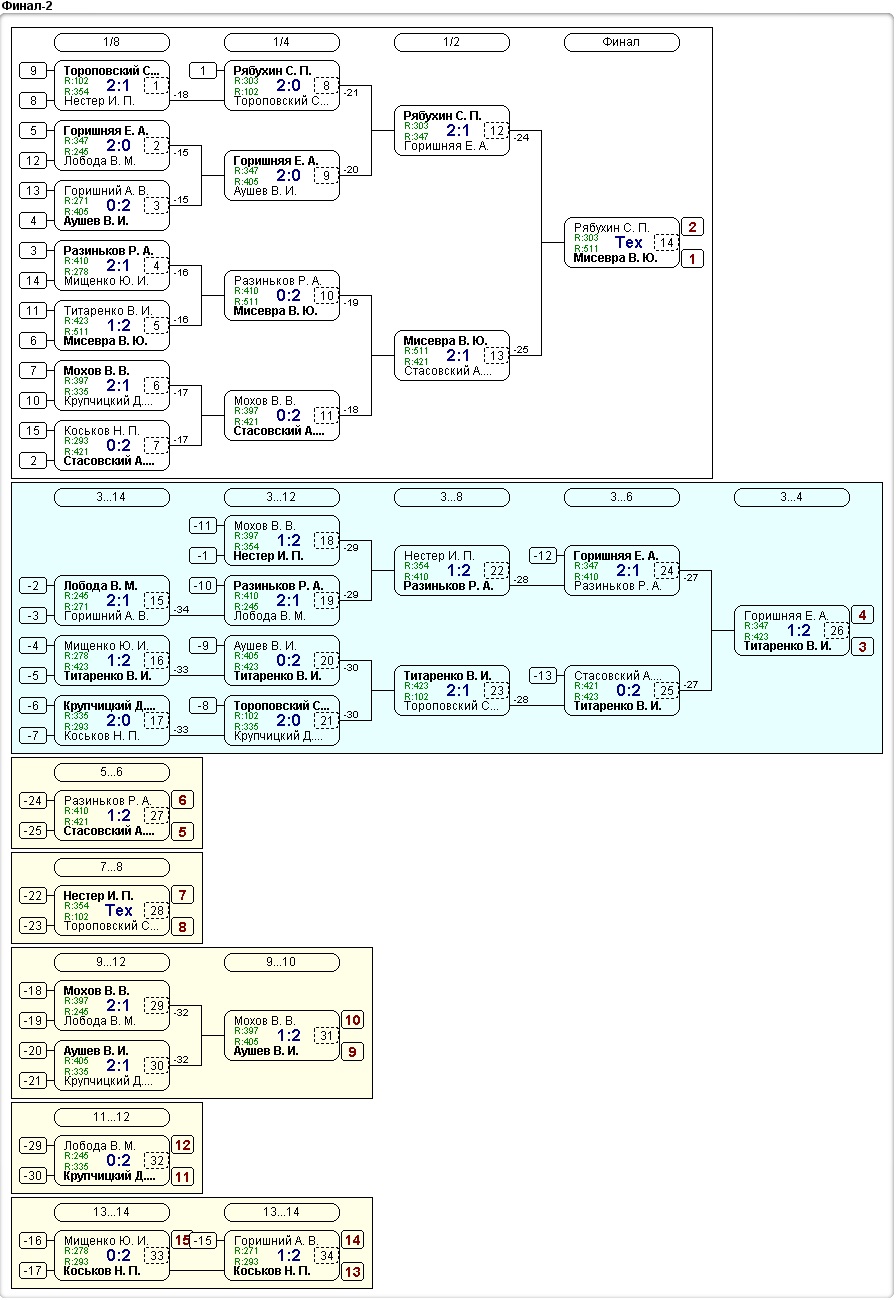Click the "3...4" stage header

(792, 497)
